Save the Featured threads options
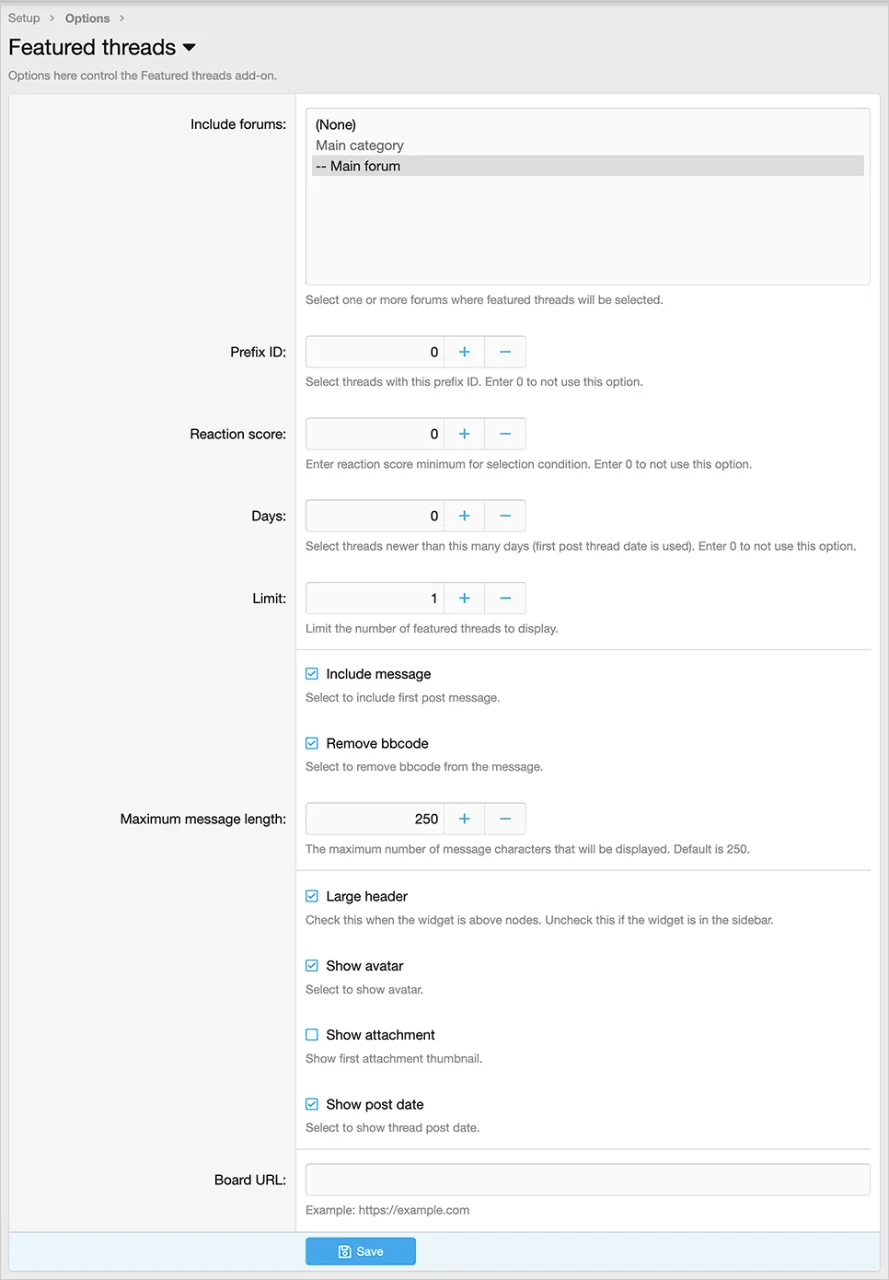 (360, 1251)
